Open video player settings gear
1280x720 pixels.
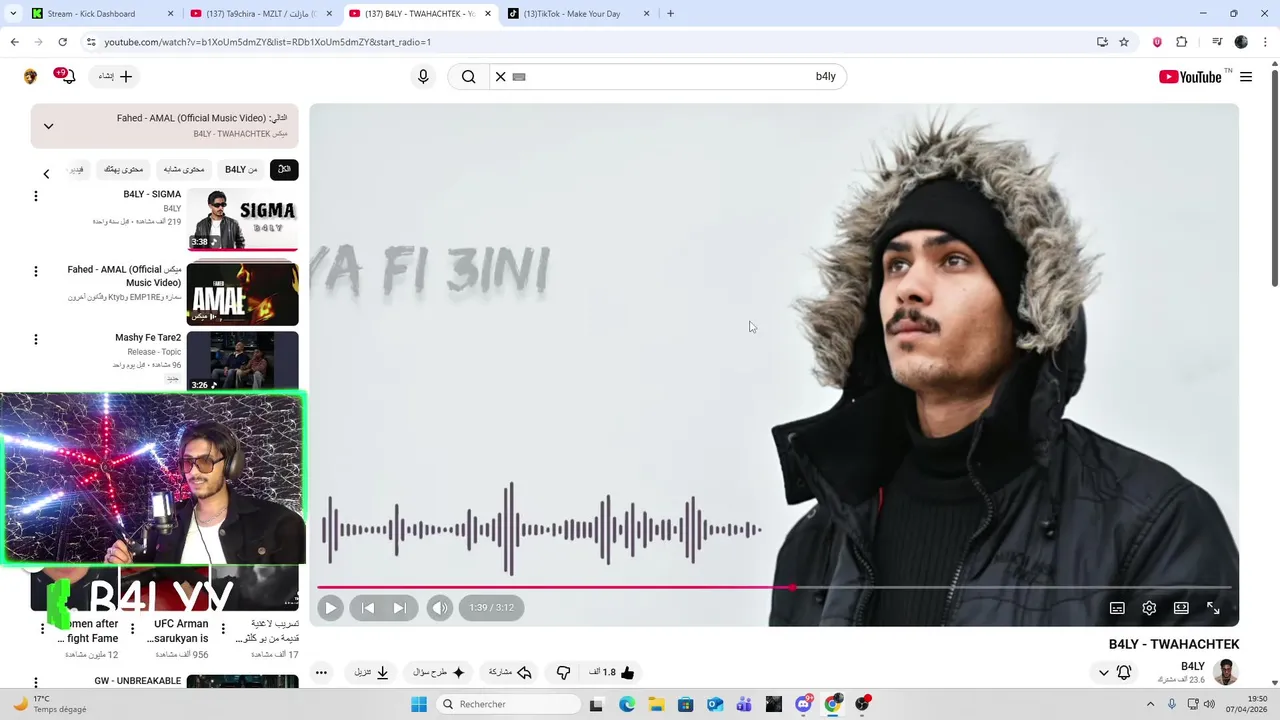1149,608
